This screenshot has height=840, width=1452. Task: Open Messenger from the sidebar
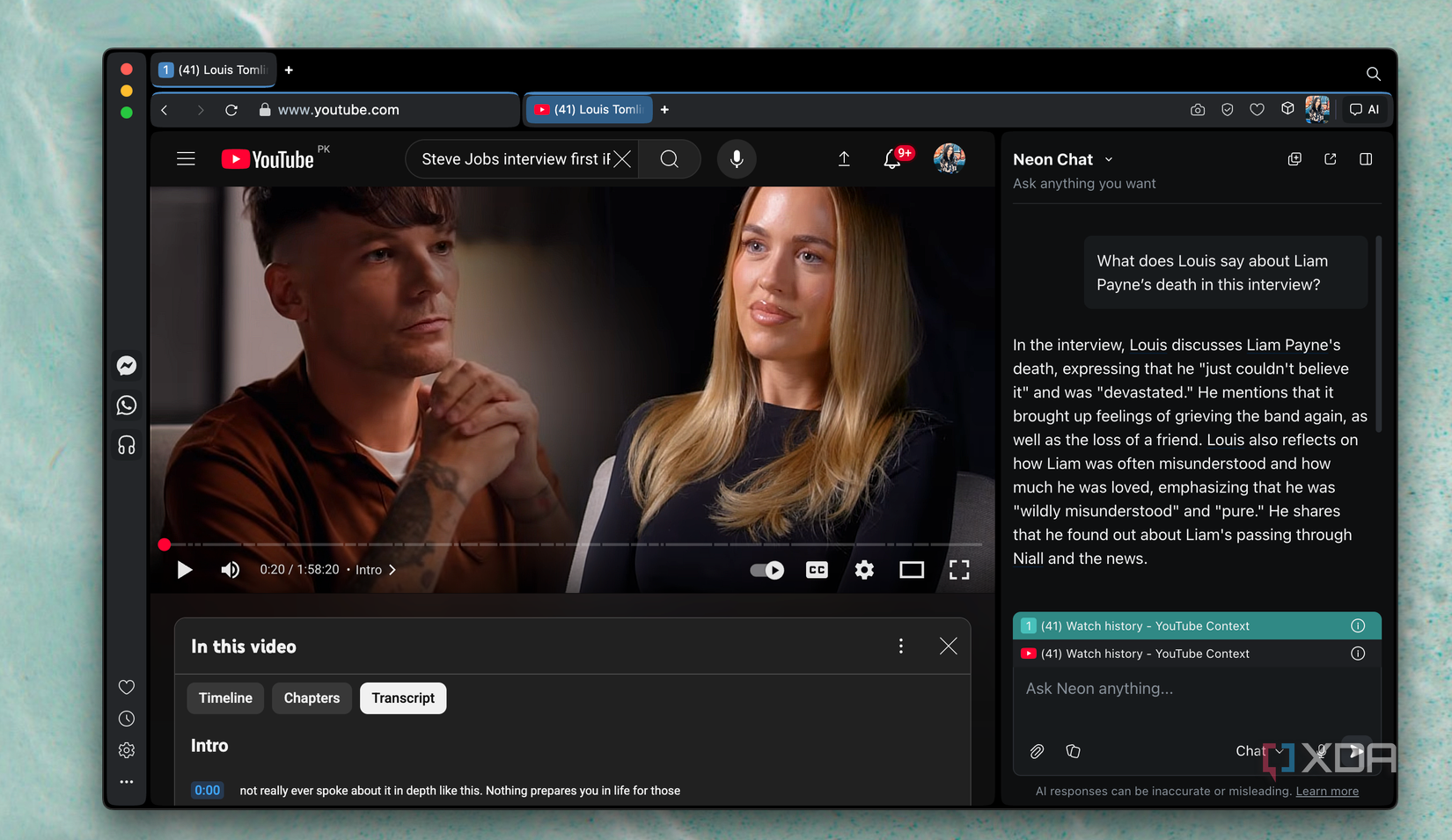click(127, 366)
